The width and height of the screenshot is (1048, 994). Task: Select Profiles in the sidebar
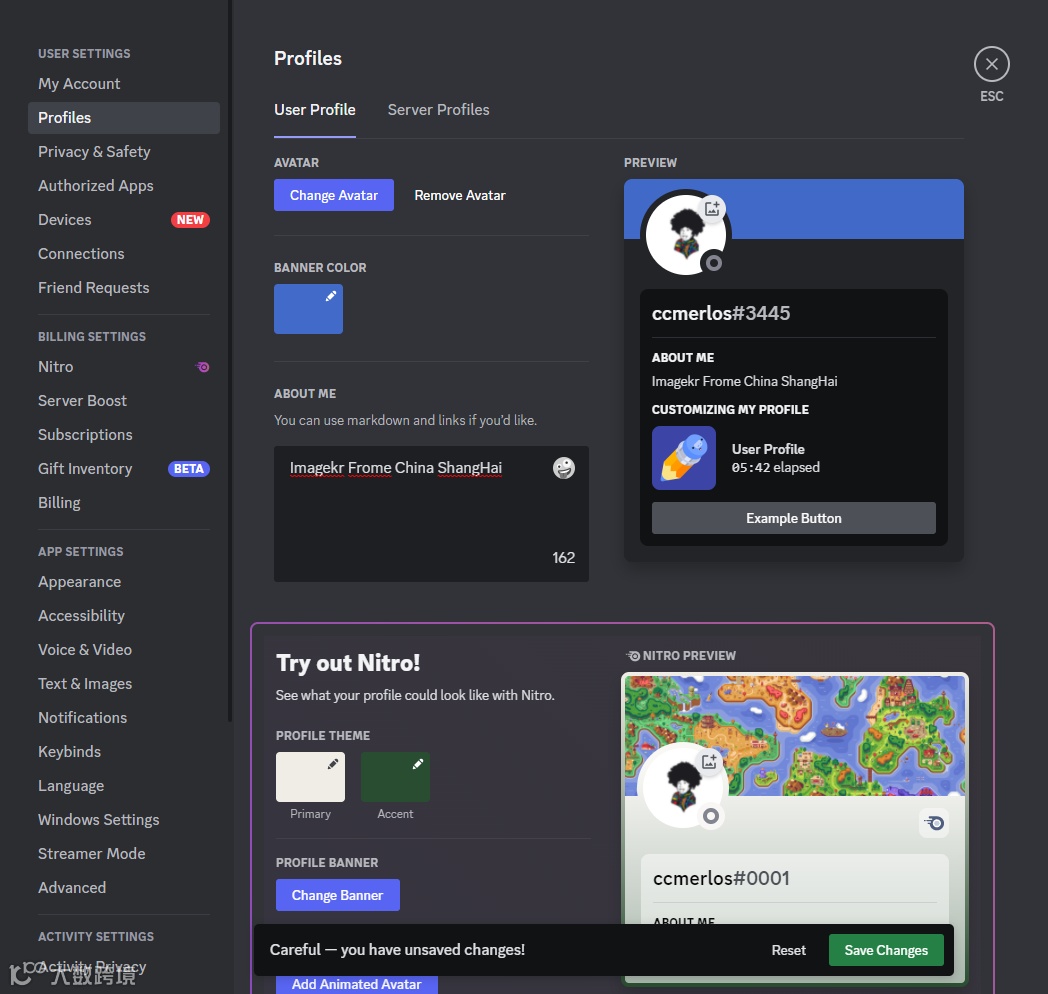(x=124, y=118)
